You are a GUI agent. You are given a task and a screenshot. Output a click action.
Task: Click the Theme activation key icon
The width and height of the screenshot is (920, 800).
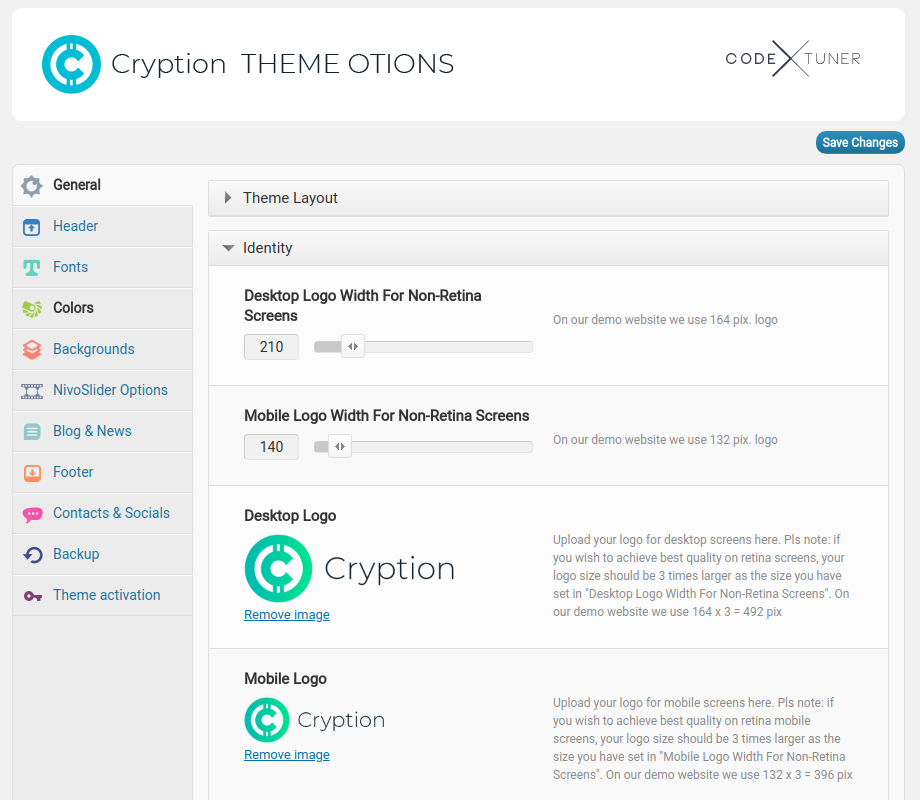pyautogui.click(x=32, y=596)
